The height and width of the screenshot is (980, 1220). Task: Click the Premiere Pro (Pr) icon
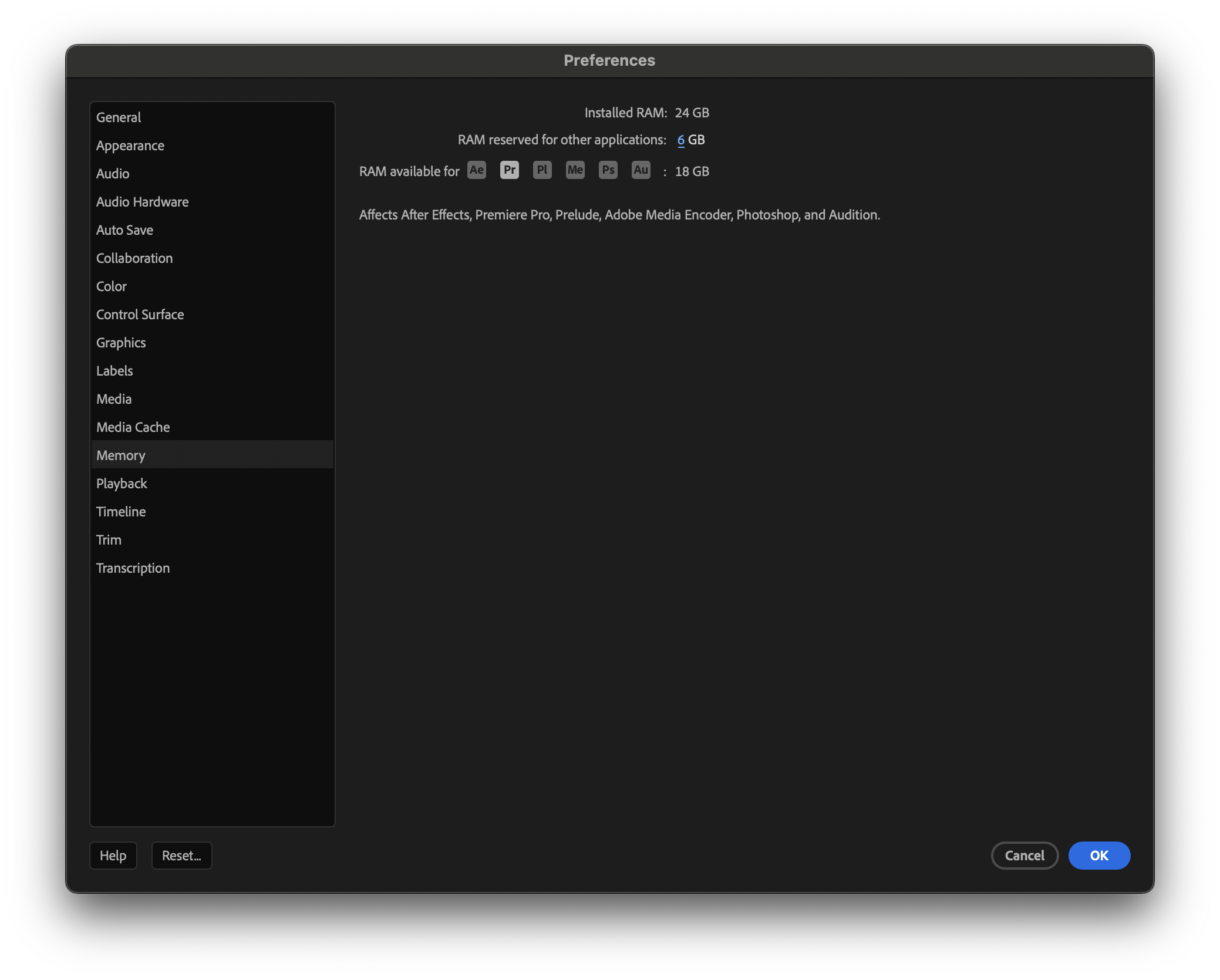tap(509, 170)
